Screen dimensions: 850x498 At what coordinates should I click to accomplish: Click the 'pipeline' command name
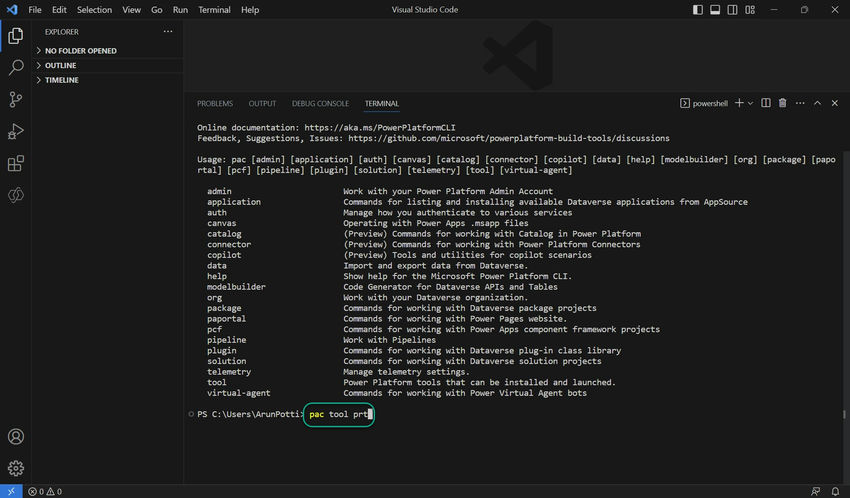coord(226,340)
